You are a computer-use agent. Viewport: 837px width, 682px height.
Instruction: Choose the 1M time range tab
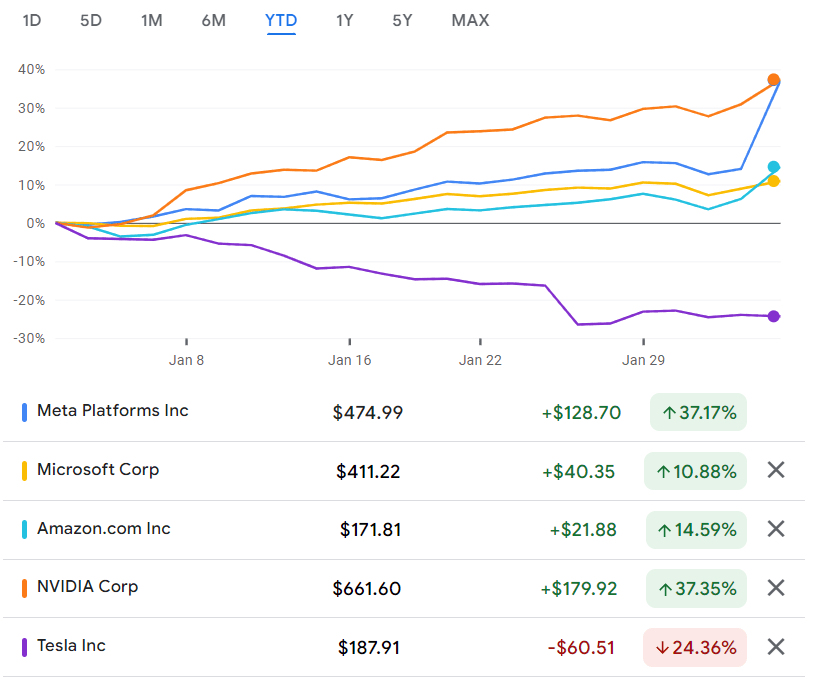[151, 20]
